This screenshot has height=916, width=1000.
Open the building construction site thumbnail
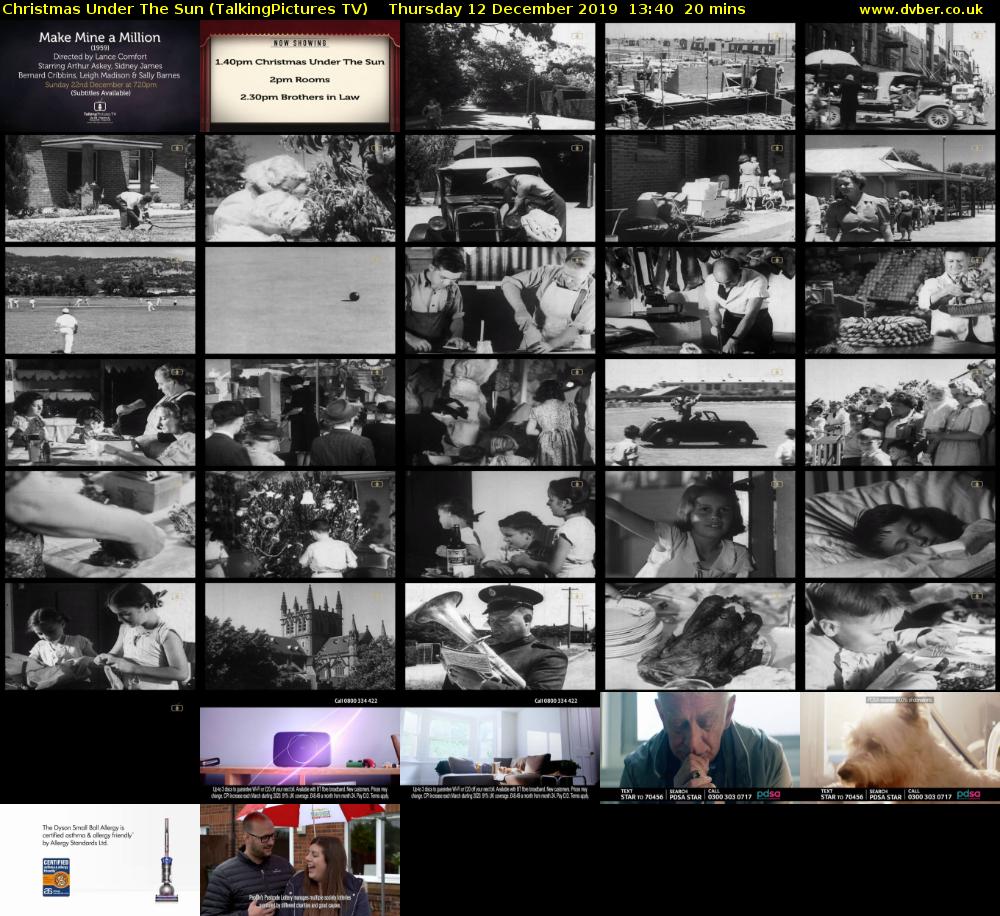point(700,77)
